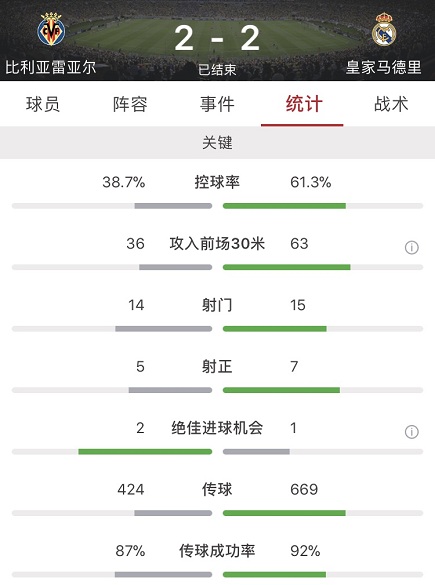Open info icon for 绝佳进球机会

coord(411,432)
